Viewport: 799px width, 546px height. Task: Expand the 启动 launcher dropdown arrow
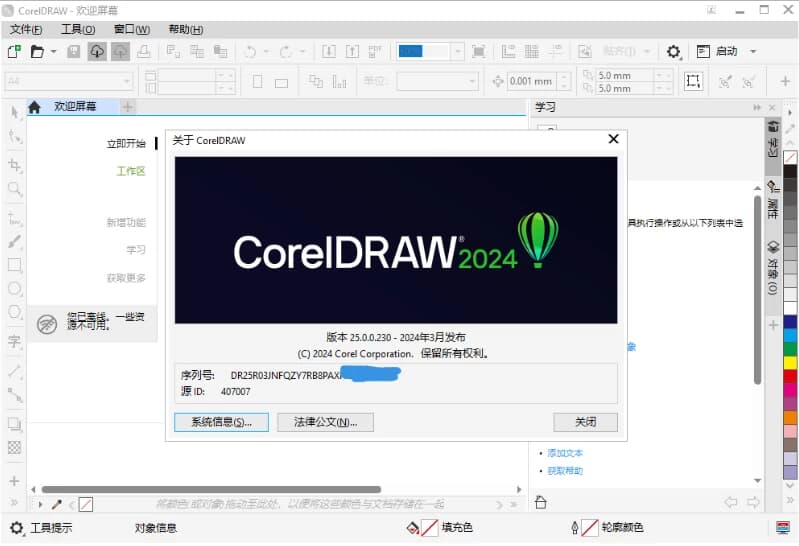click(753, 51)
